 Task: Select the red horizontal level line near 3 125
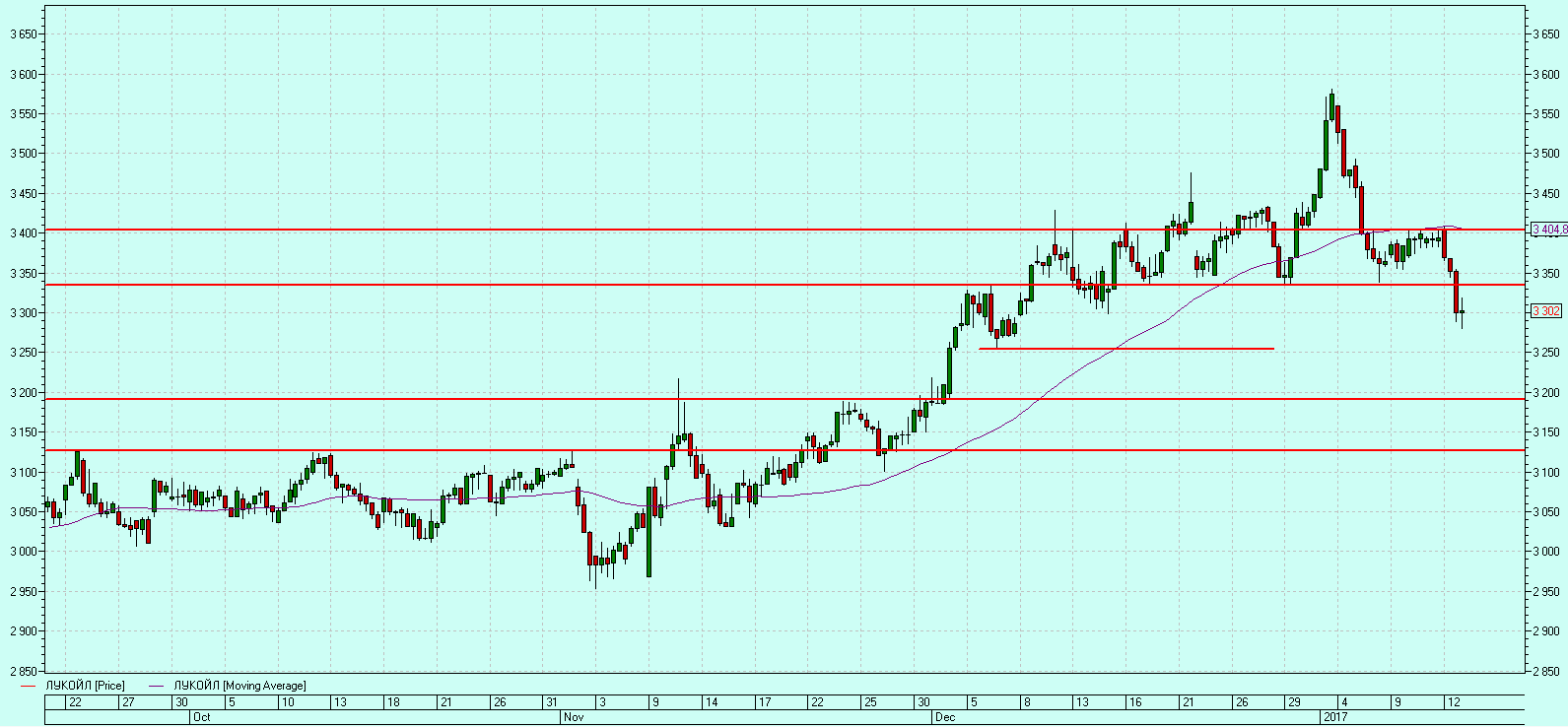pos(784,450)
